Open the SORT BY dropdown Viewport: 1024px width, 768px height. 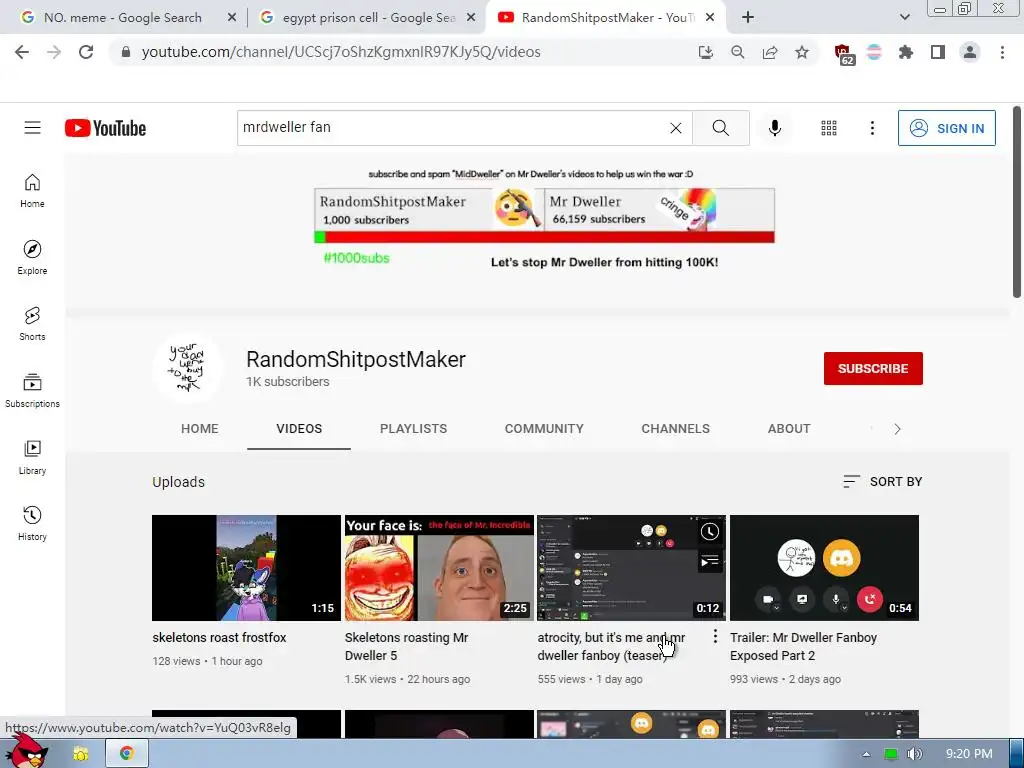882,482
